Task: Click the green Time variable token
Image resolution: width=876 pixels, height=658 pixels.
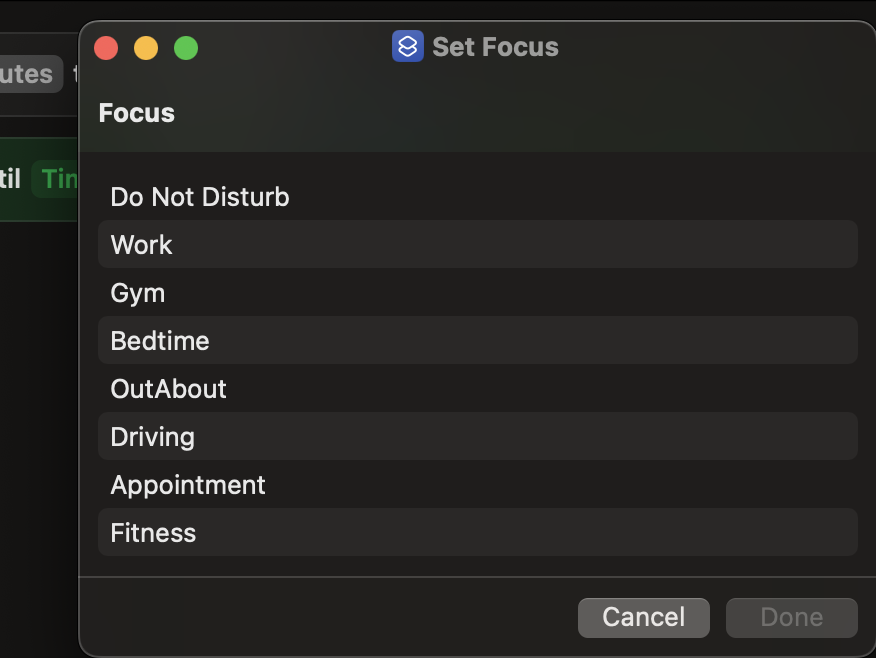Action: click(58, 180)
